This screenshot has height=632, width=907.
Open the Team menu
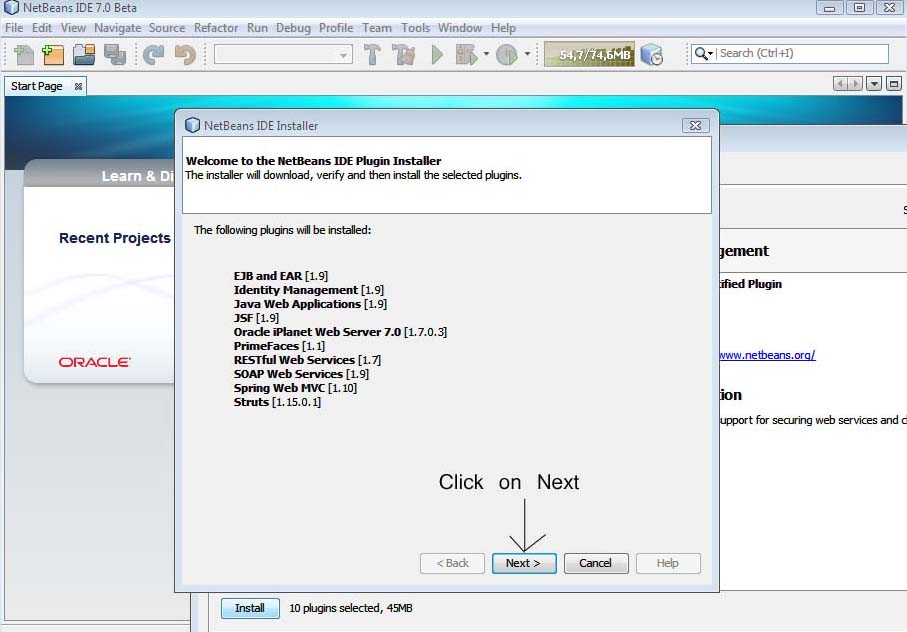tap(377, 28)
